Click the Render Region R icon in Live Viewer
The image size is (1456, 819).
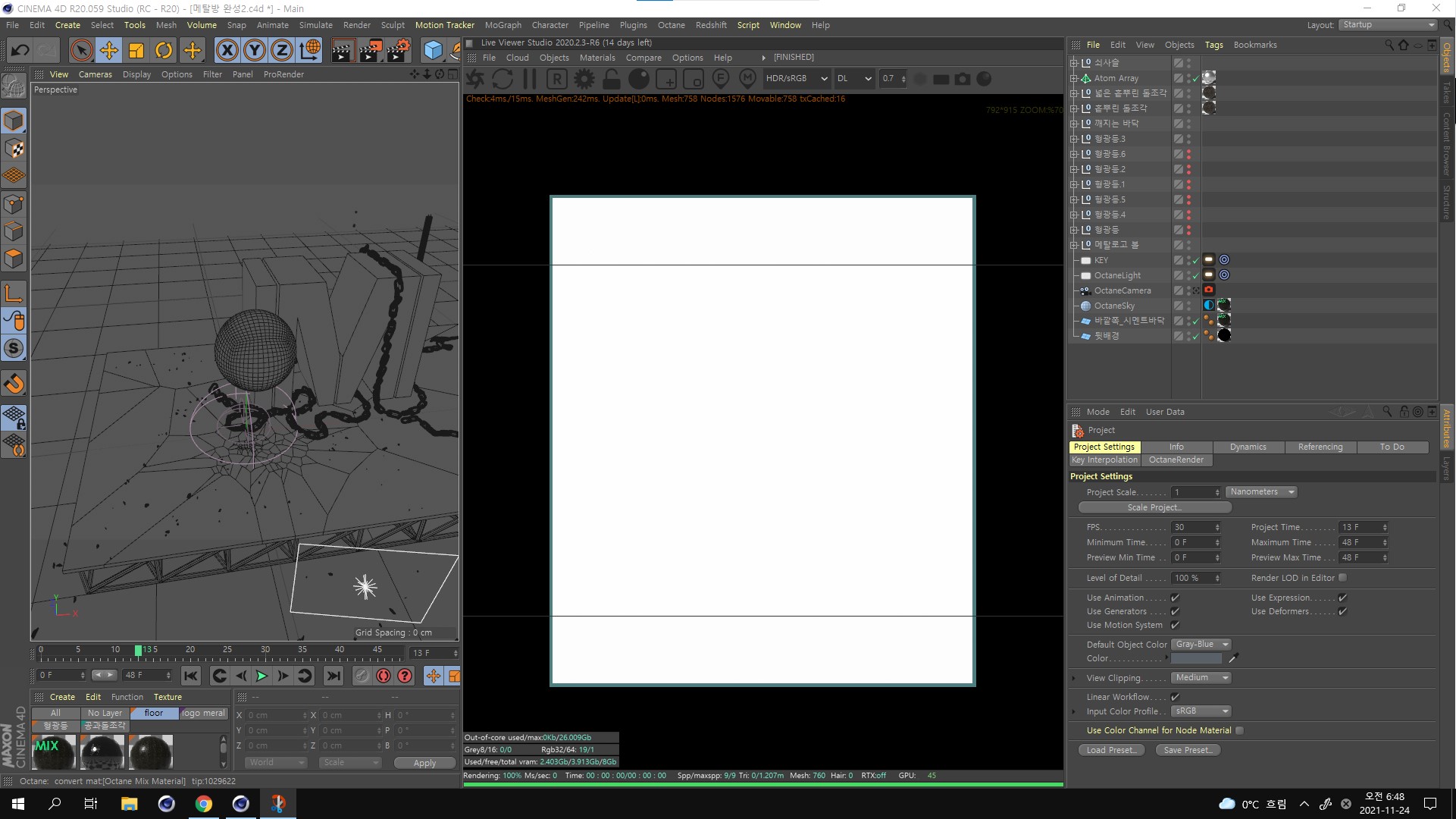click(557, 79)
